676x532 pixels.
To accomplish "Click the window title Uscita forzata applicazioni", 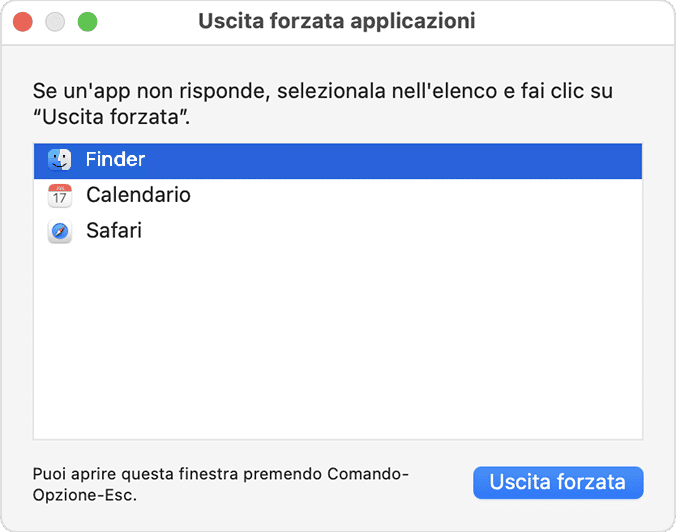I will [x=337, y=21].
